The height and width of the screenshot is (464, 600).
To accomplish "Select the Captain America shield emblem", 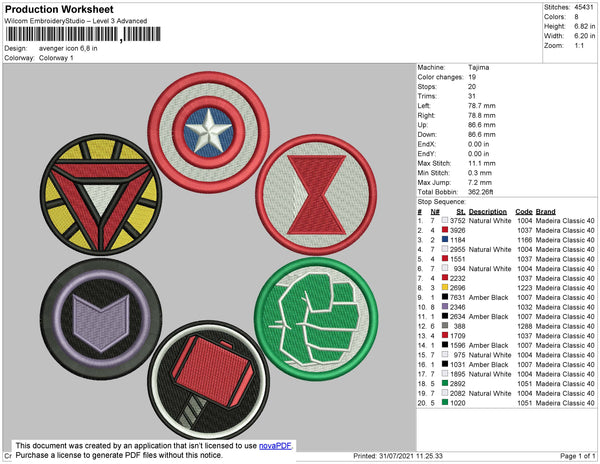I will tap(209, 132).
